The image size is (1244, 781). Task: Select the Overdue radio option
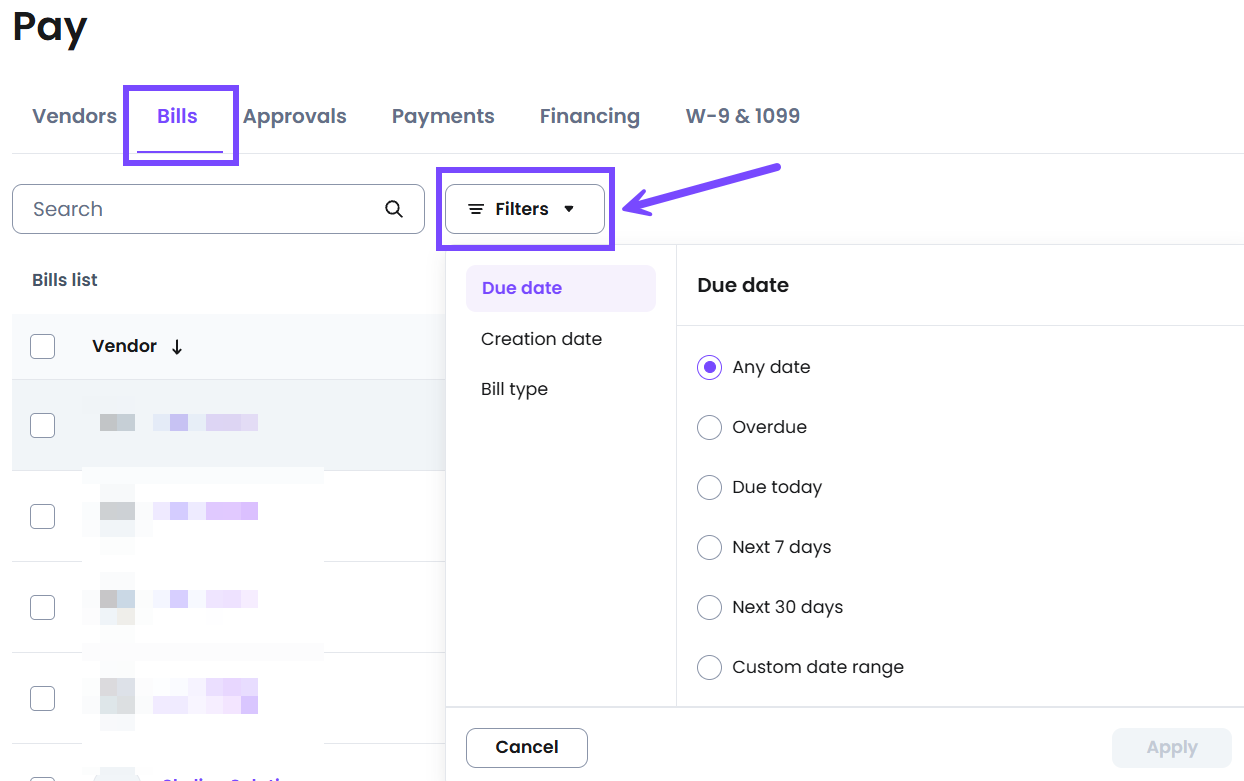(709, 427)
